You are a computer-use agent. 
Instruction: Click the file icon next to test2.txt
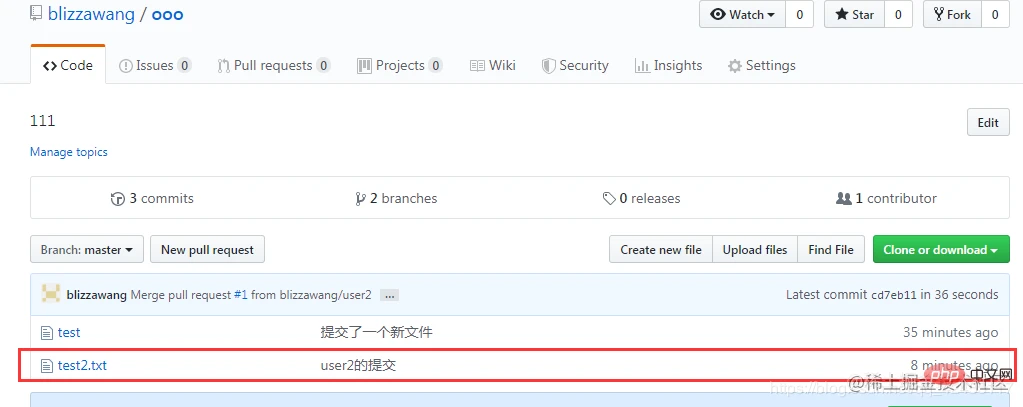[46, 366]
